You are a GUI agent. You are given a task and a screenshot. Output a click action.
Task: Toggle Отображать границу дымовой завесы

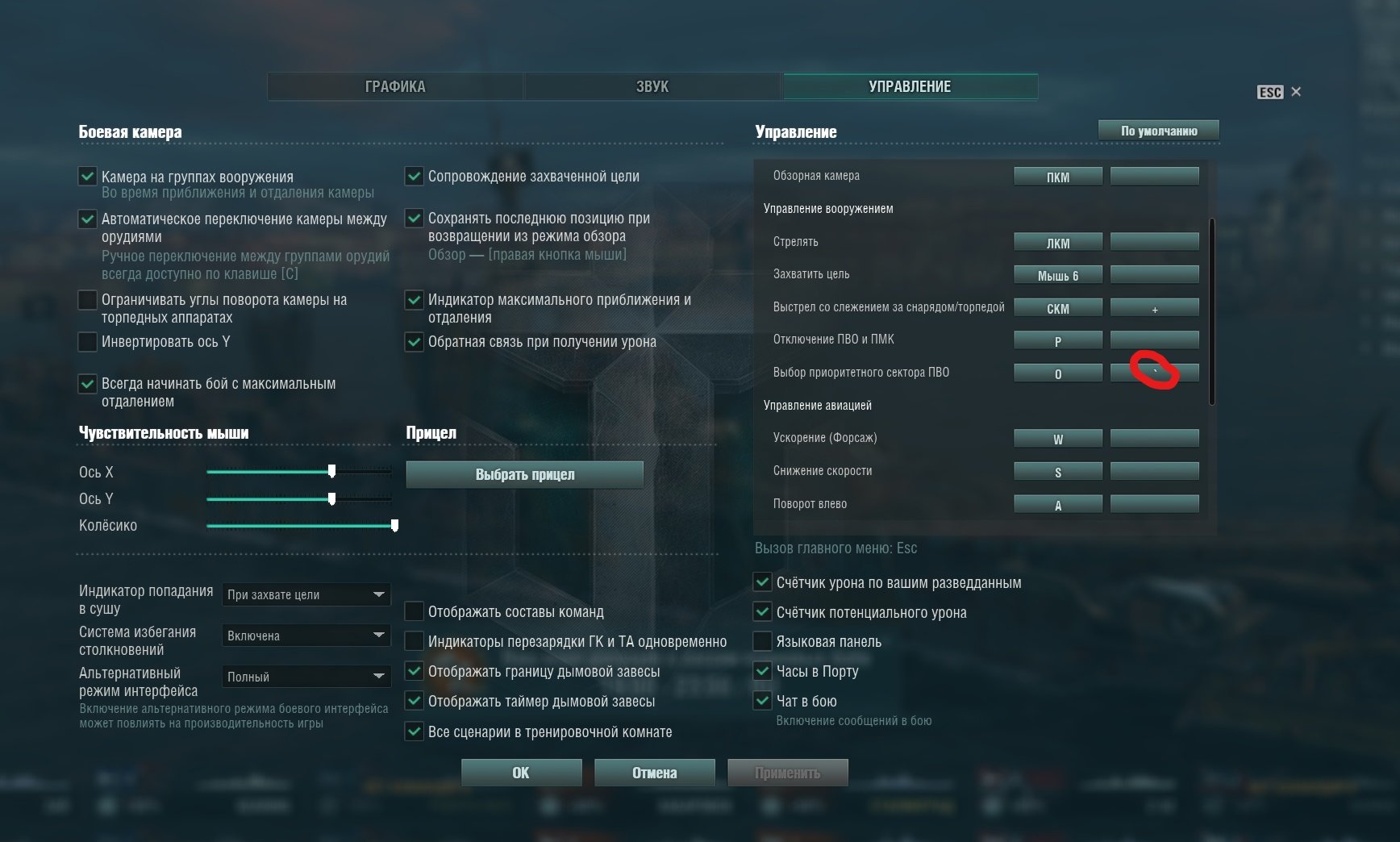pos(415,671)
